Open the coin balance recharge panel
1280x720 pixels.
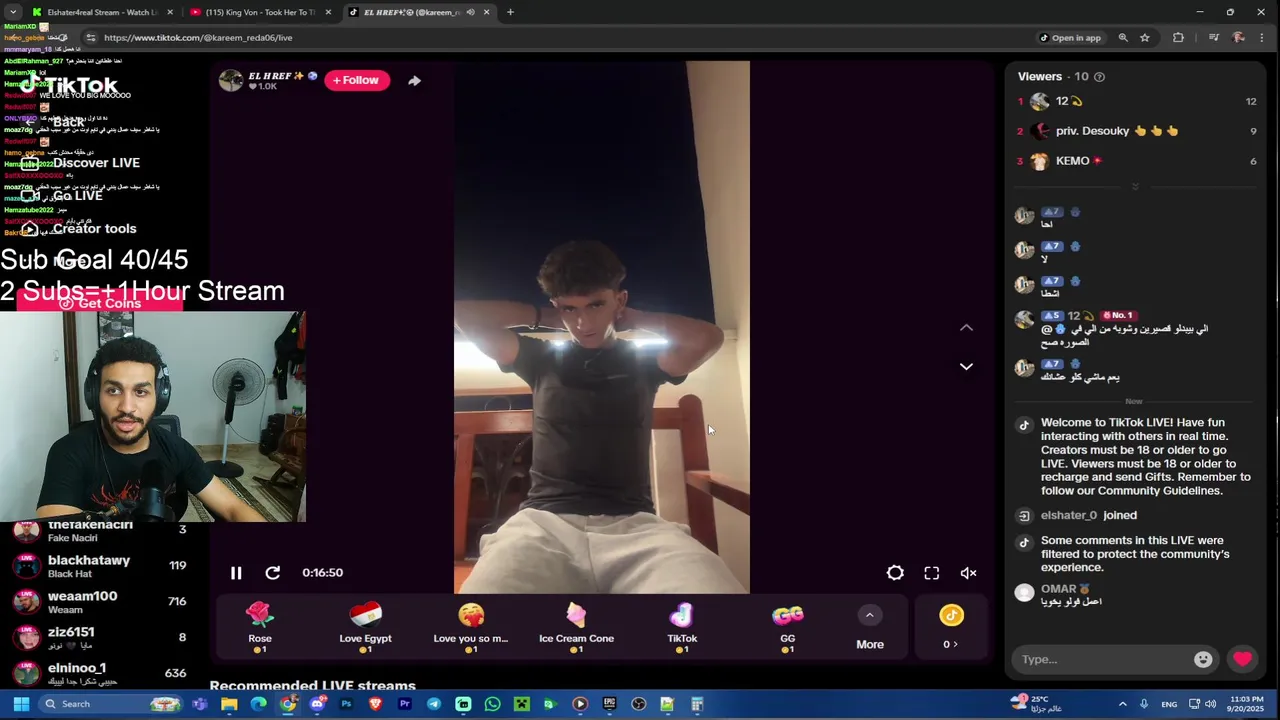(x=951, y=628)
